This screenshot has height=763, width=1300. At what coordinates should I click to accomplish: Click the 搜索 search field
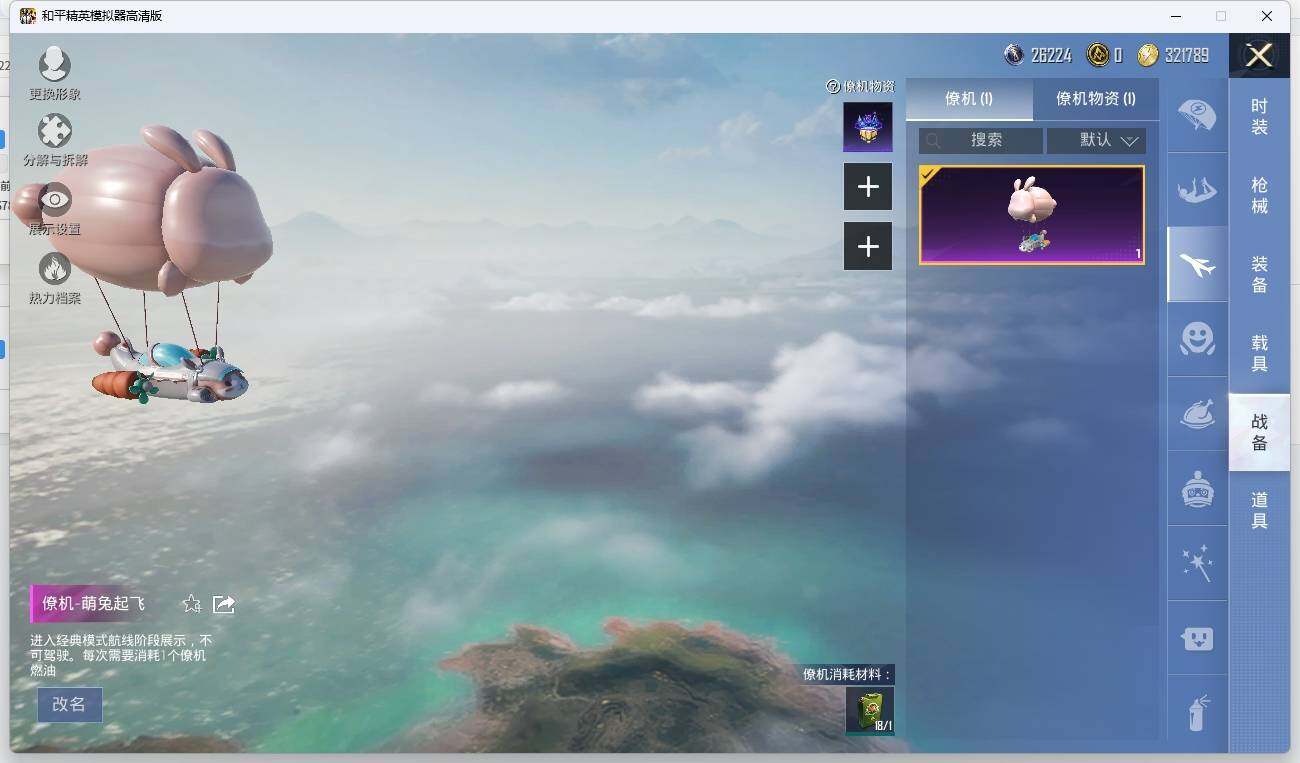click(x=981, y=141)
